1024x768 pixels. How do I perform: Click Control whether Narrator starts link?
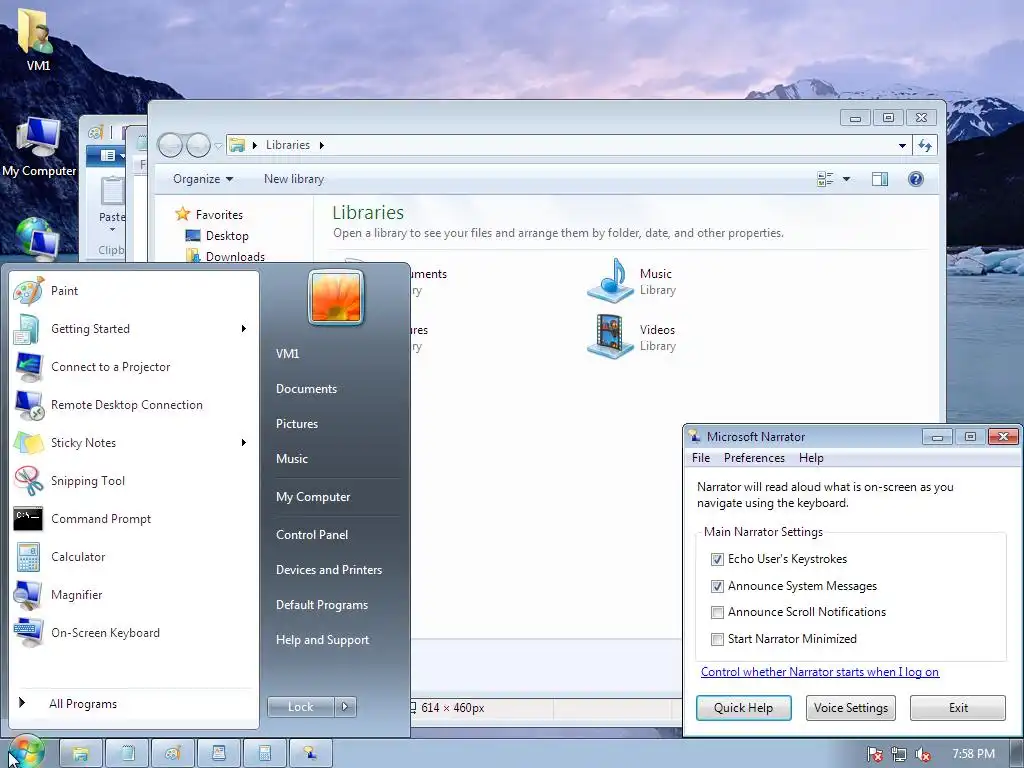820,672
